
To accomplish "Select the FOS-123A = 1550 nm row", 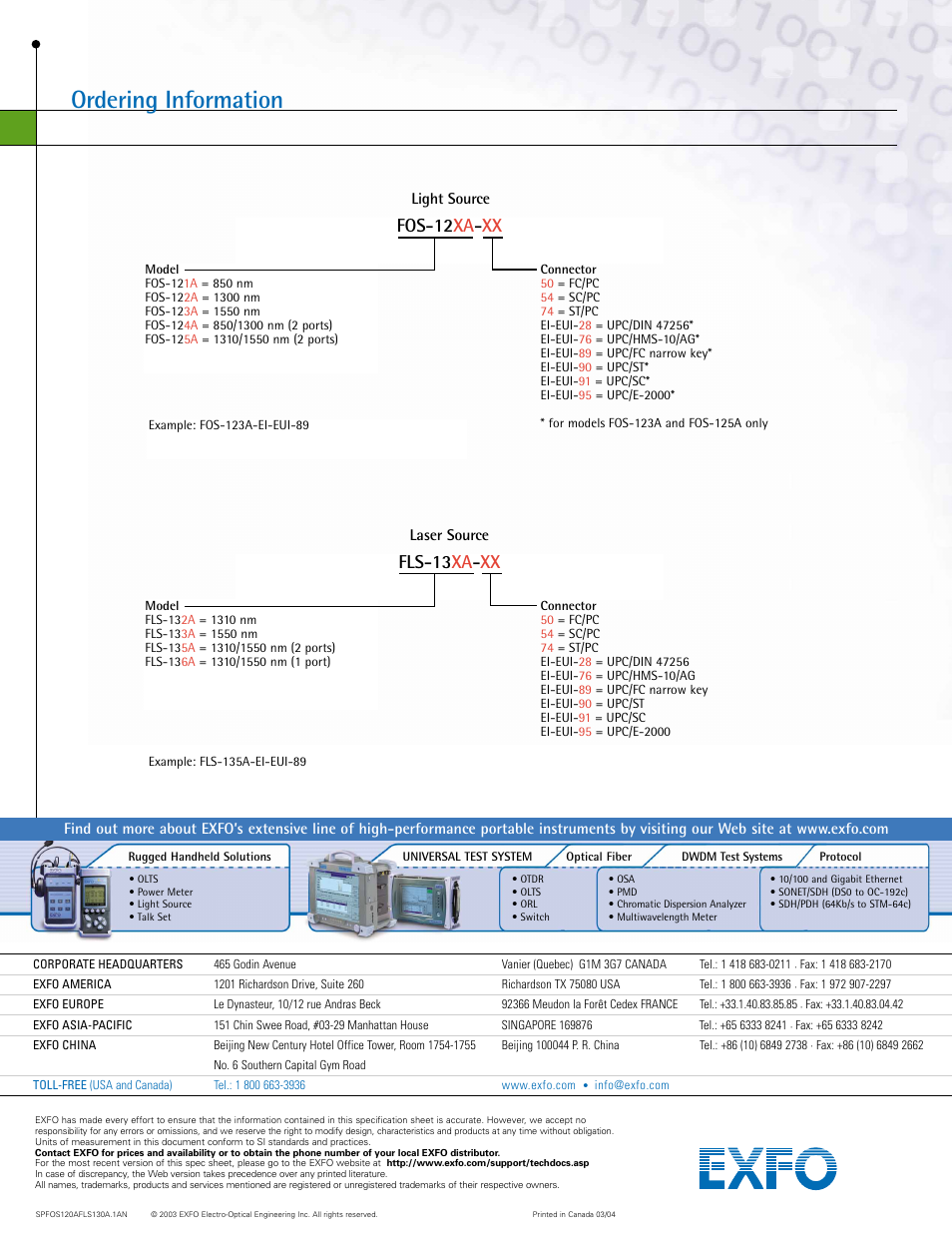I will click(203, 311).
